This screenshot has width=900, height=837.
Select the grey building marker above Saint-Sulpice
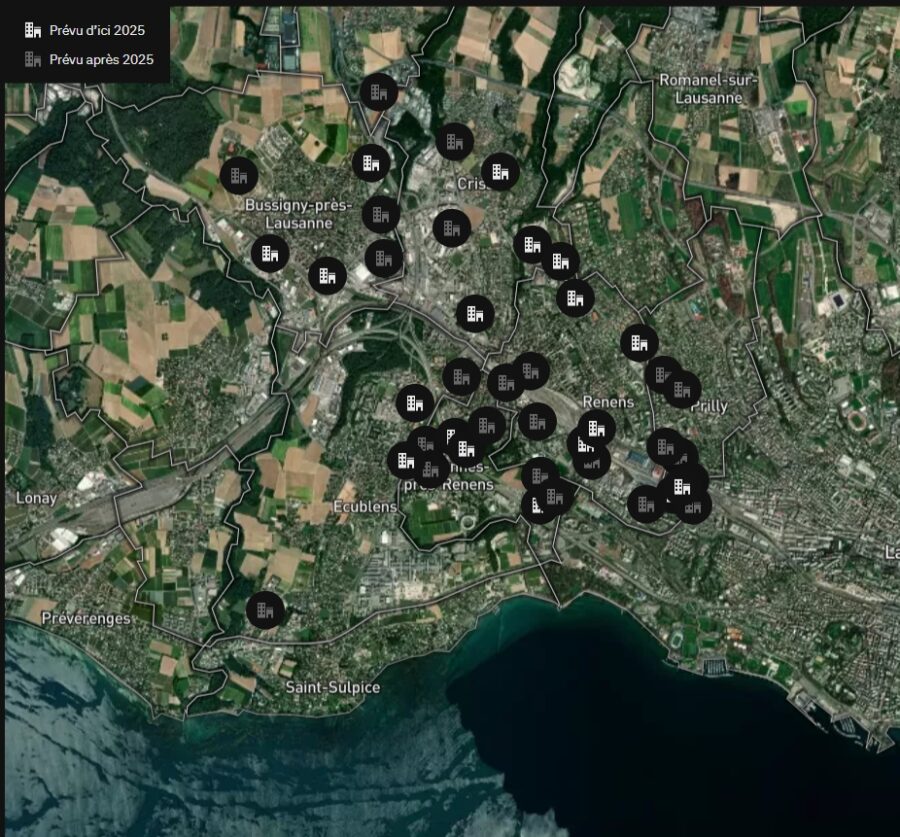pos(265,608)
